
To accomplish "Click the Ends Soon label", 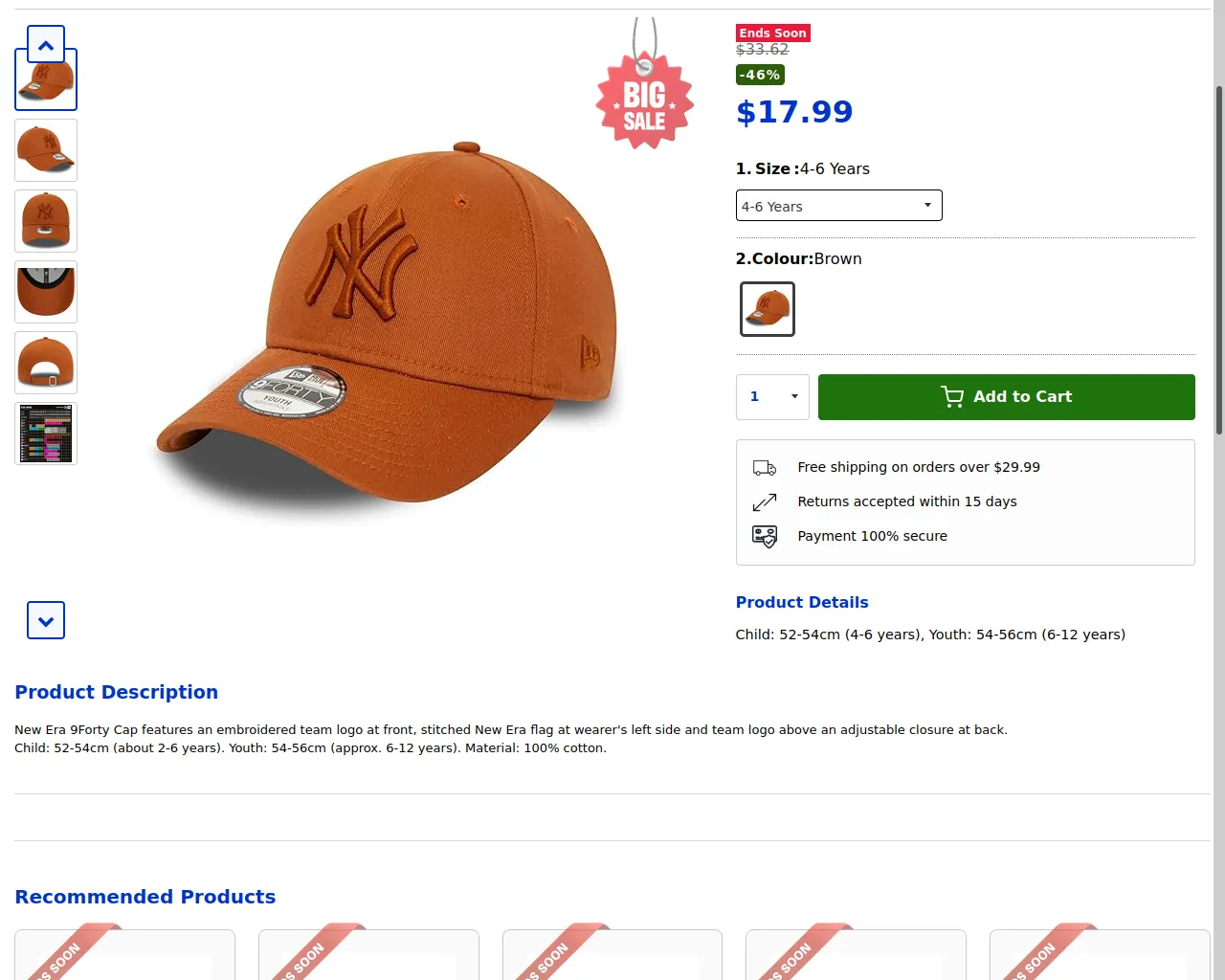I will click(x=772, y=33).
